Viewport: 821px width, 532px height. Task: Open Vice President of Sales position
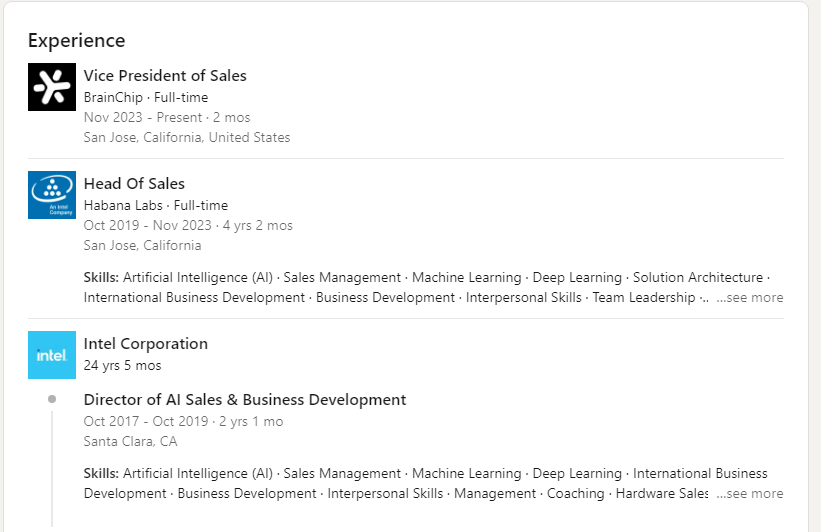[x=165, y=76]
